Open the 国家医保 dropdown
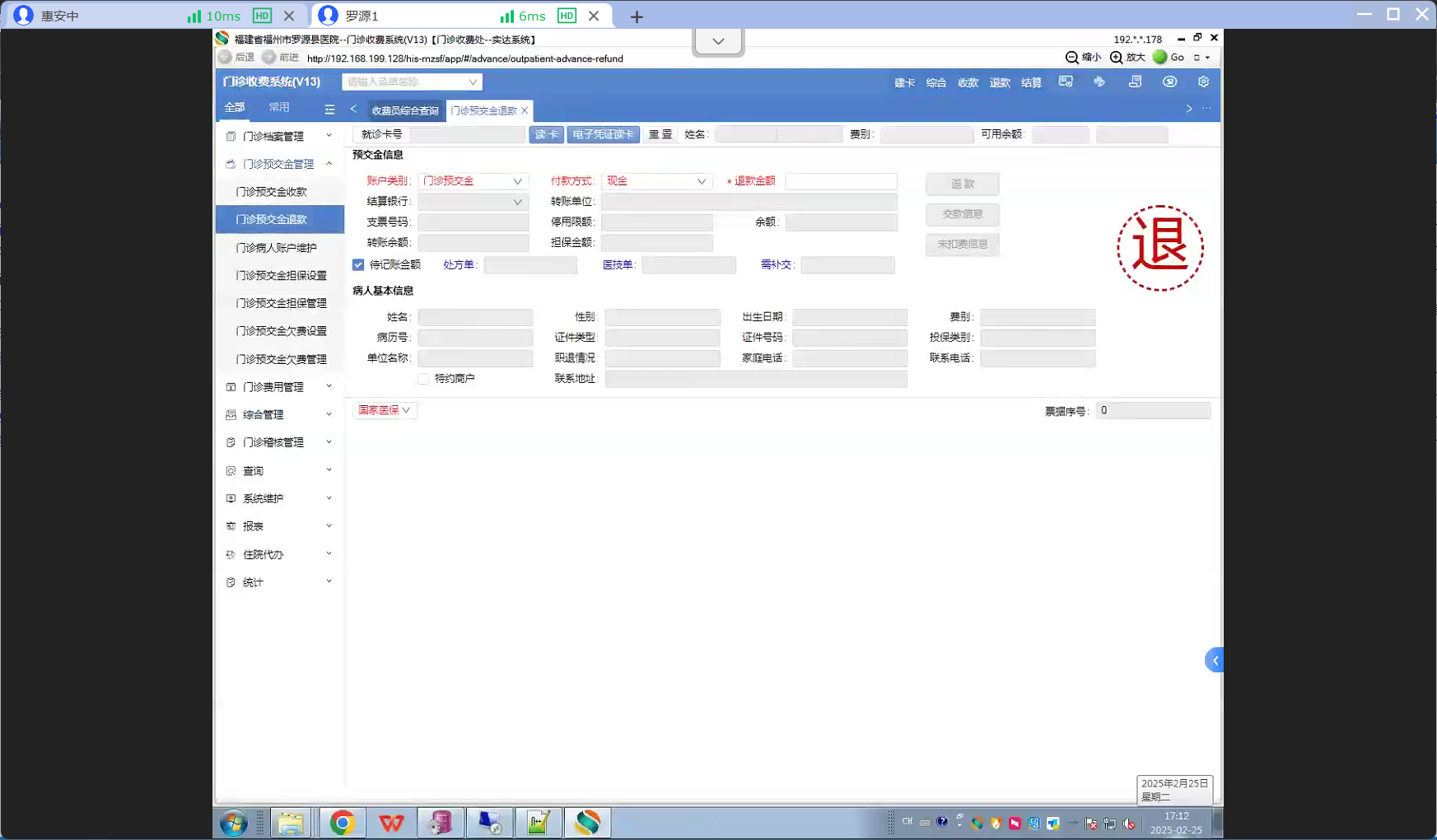Image resolution: width=1437 pixels, height=840 pixels. [x=385, y=410]
